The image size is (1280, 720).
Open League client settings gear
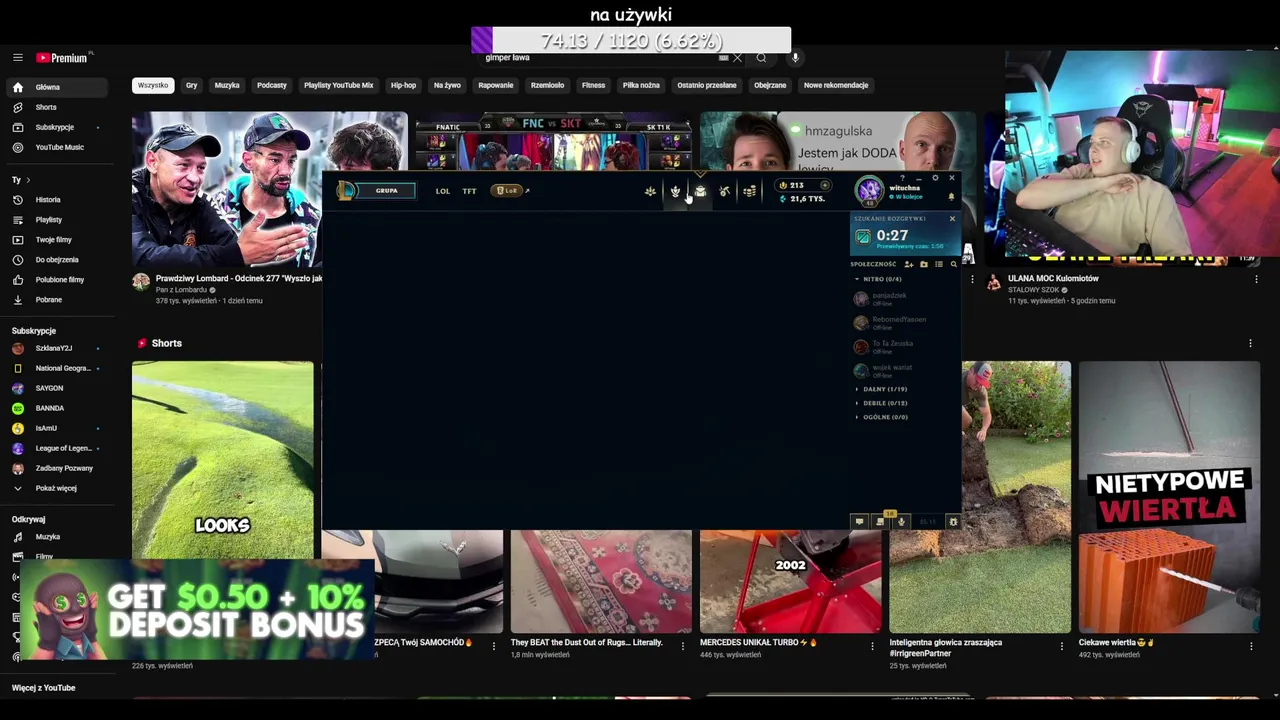click(x=935, y=178)
